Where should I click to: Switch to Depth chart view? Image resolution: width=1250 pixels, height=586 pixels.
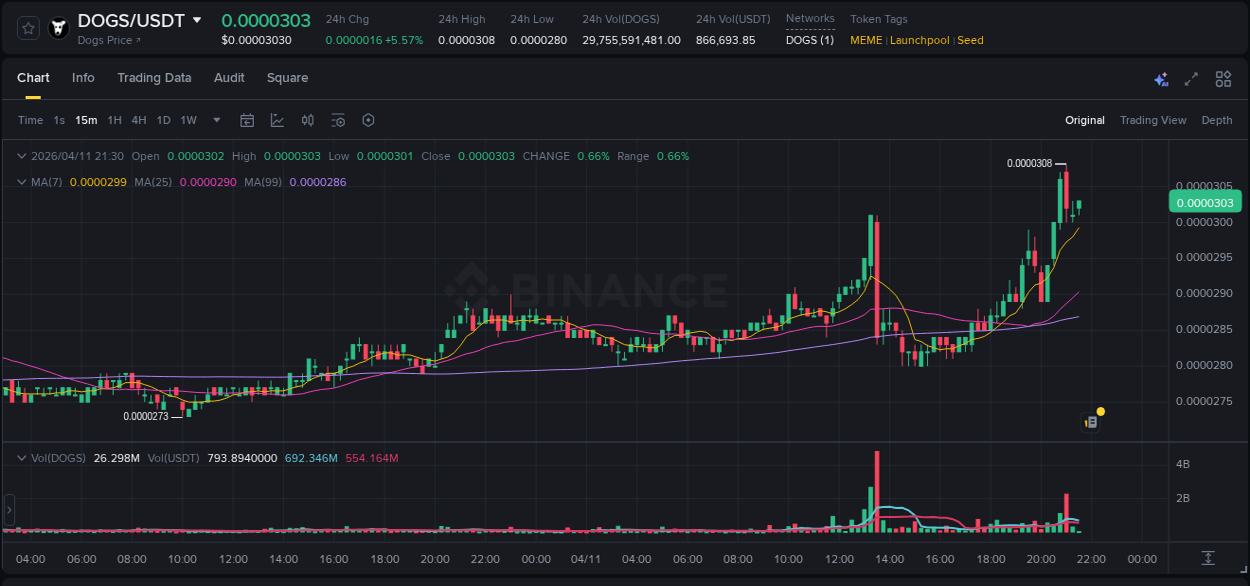point(1217,120)
